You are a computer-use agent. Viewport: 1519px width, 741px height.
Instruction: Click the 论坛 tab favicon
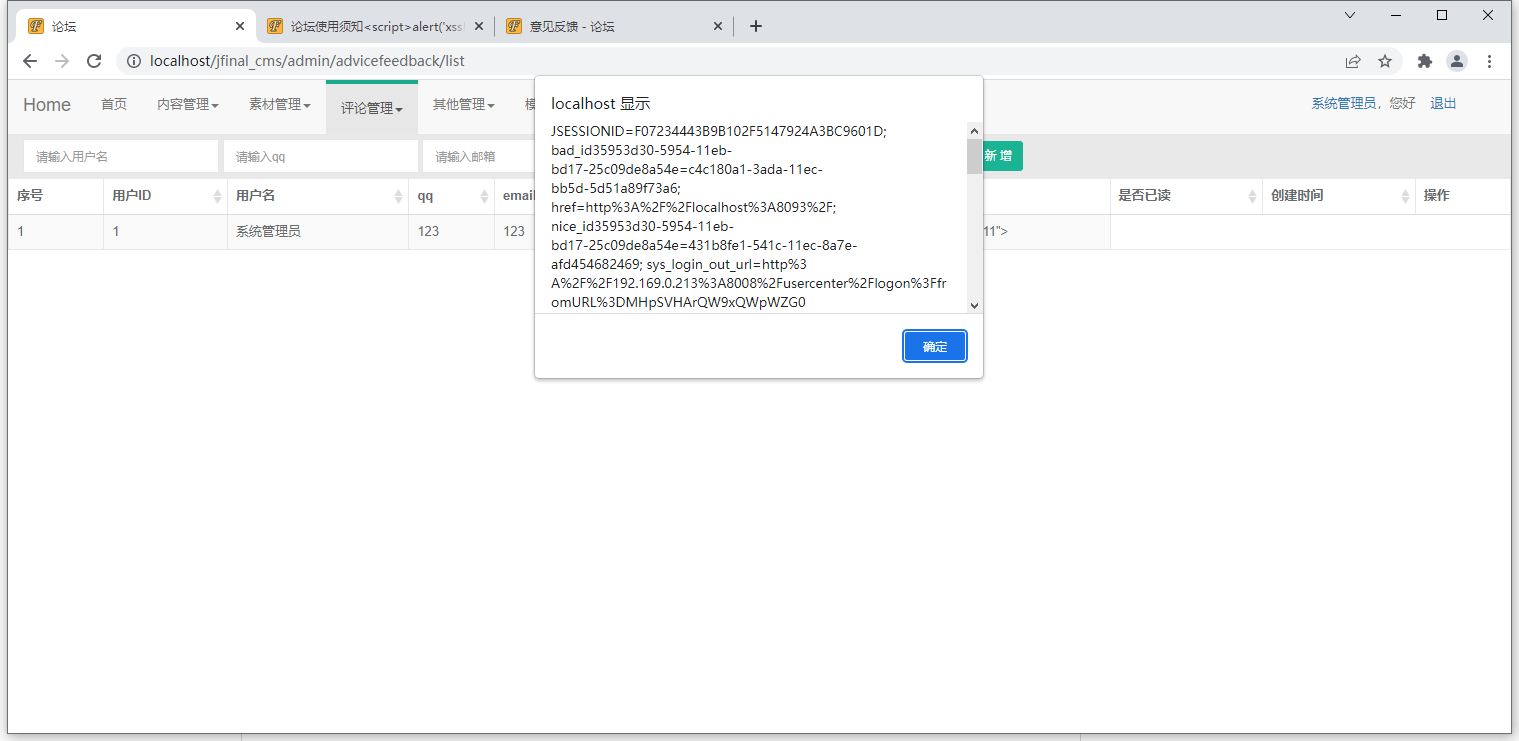[x=36, y=26]
